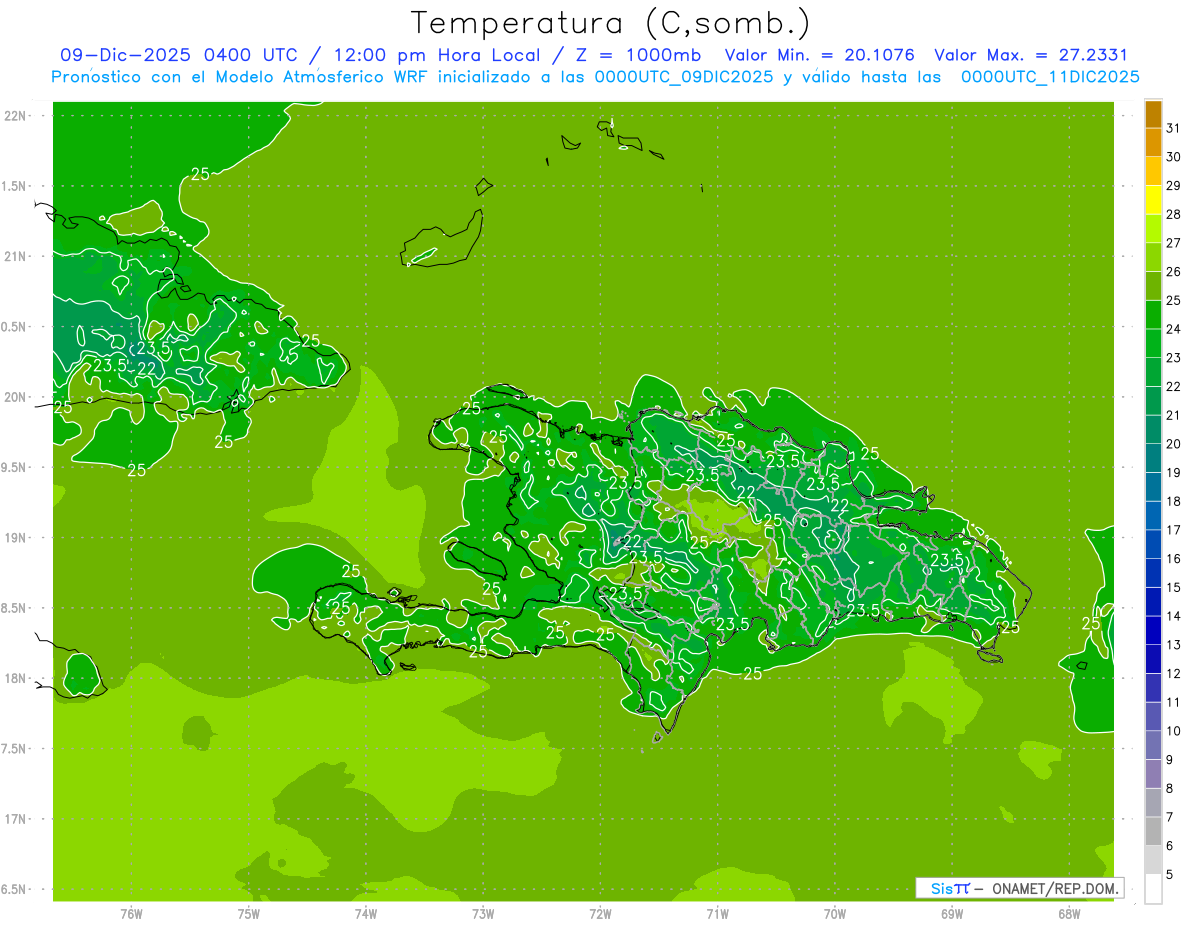Viewport: 1200px width, 927px height.
Task: Click the legend scale number '13'
Action: tap(1173, 645)
